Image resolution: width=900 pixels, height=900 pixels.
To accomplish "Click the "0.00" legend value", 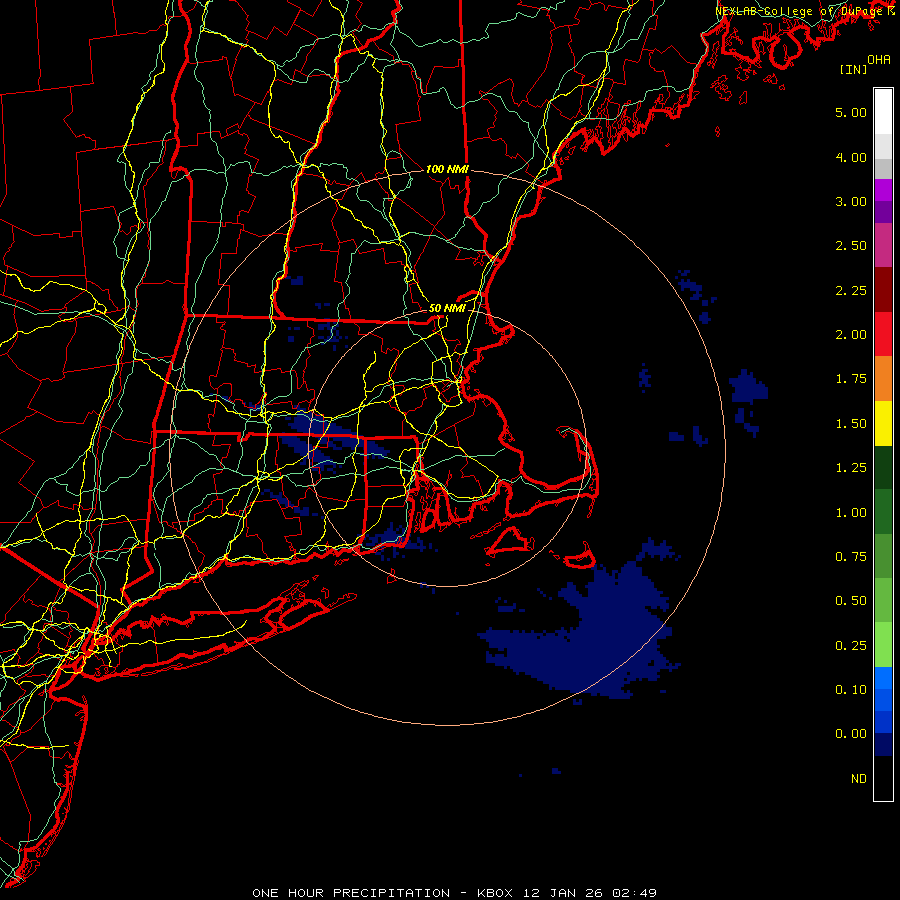I will click(851, 734).
